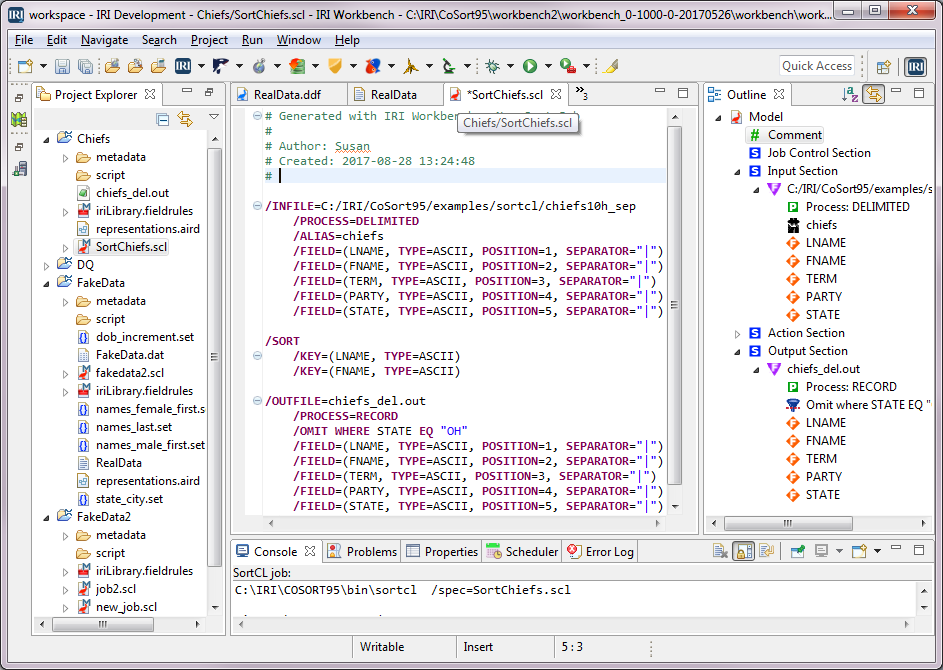Collapse the FakeData project node

coord(46,283)
